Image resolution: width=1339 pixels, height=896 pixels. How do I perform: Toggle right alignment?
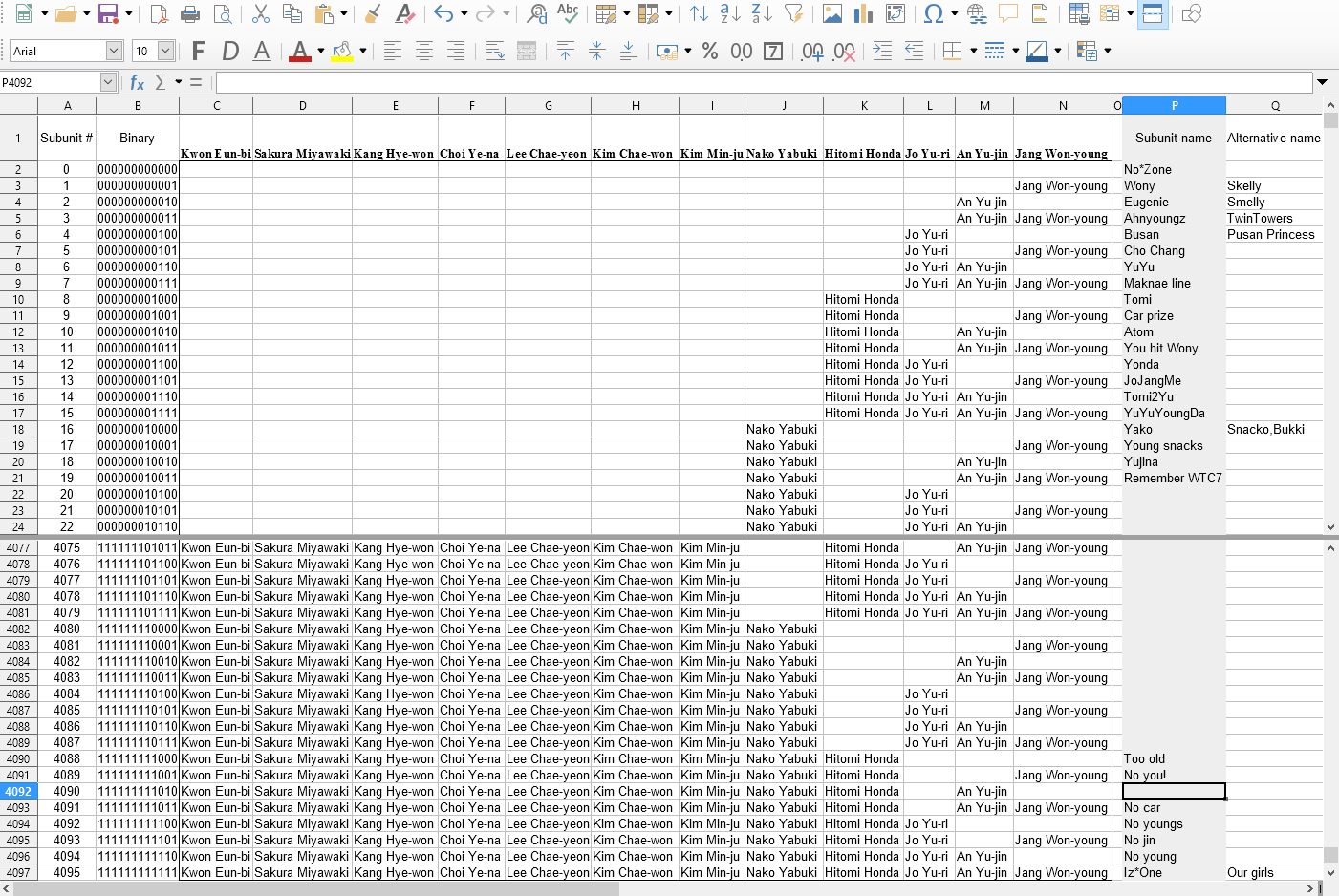456,51
